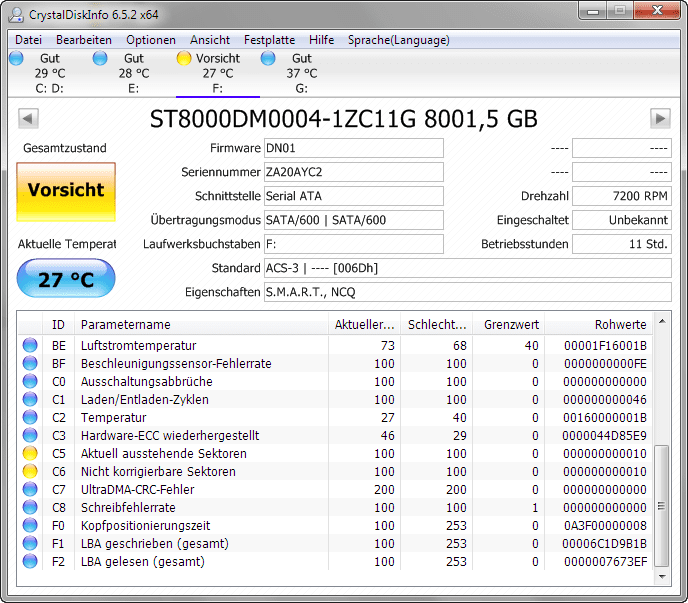
Task: Click status icon of Schreibfehlerrate row
Action: [x=30, y=507]
